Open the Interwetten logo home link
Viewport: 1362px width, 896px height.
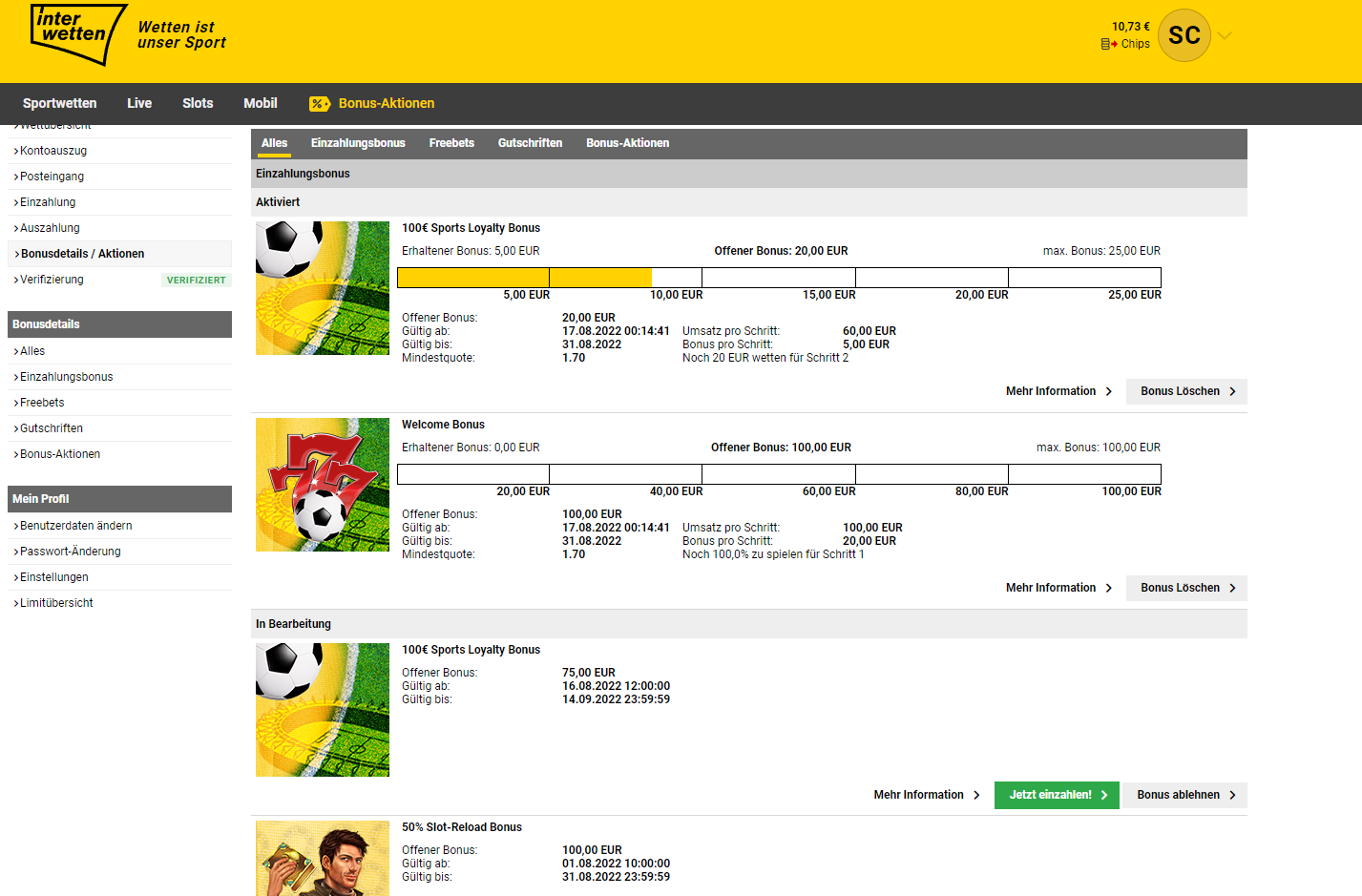coord(79,34)
